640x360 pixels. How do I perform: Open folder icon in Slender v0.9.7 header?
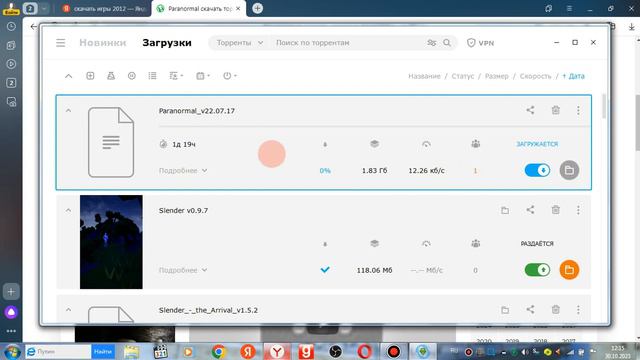point(505,210)
